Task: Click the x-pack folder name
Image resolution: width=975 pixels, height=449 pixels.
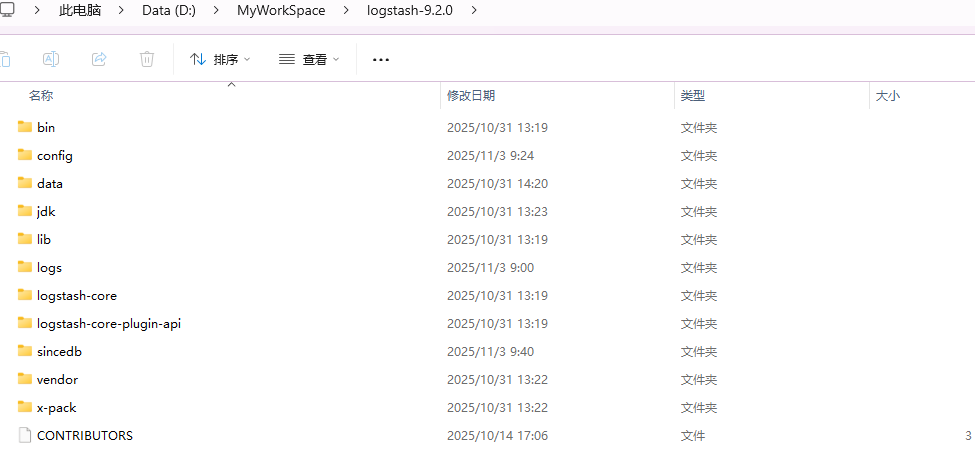Action: pos(57,407)
